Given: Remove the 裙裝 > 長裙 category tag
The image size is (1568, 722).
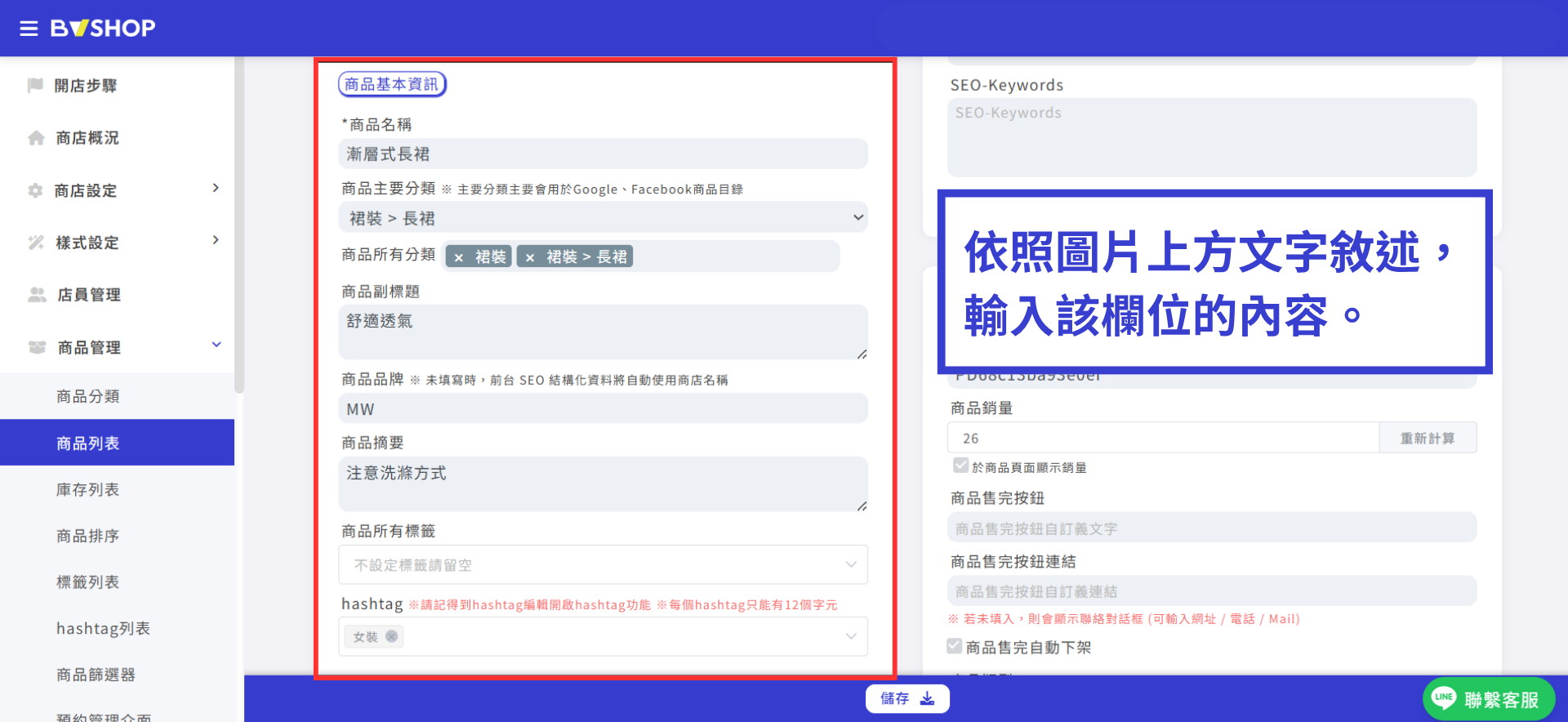Looking at the screenshot, I should click(530, 257).
